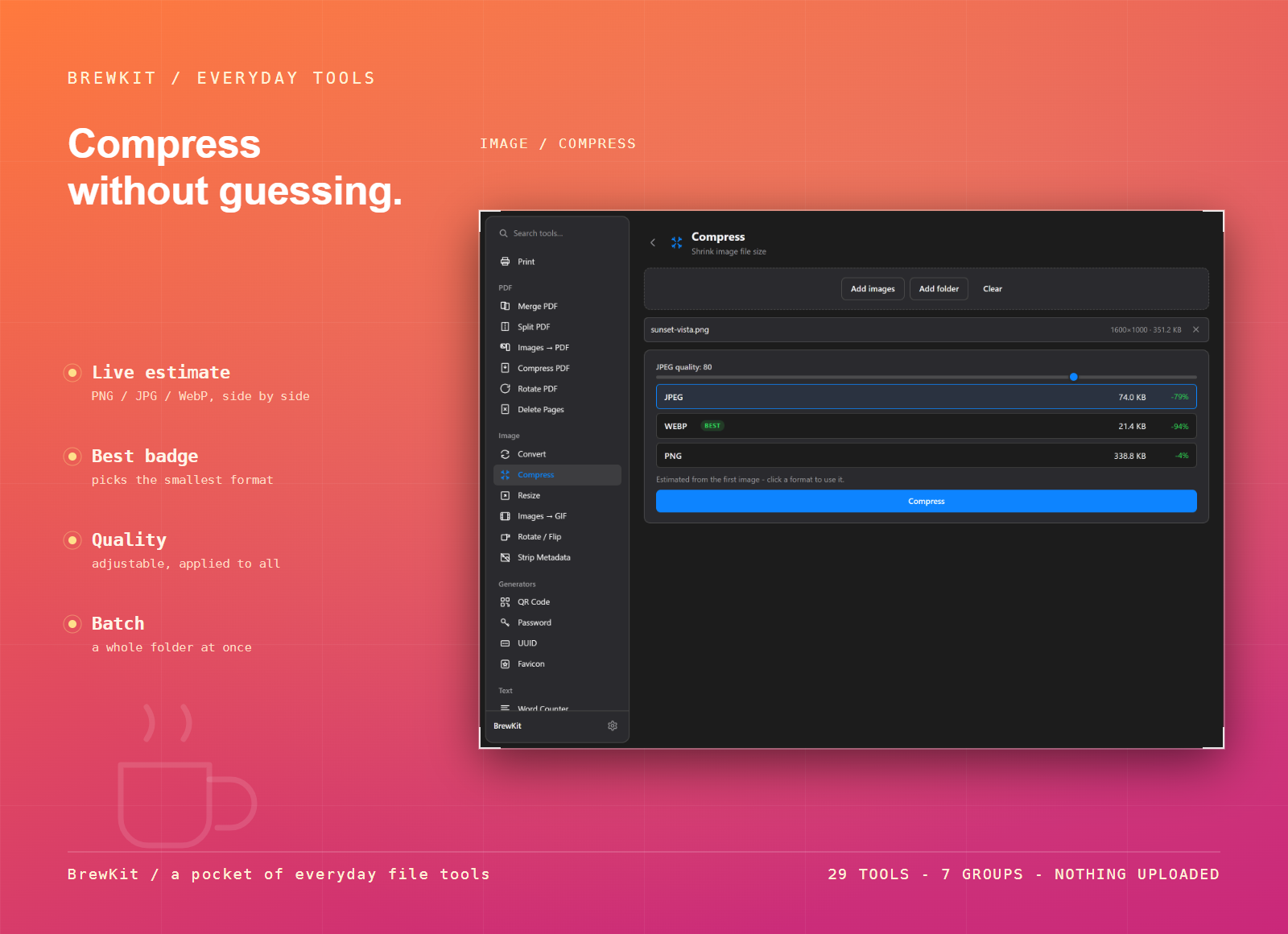Click the blue Compress button

tap(926, 501)
